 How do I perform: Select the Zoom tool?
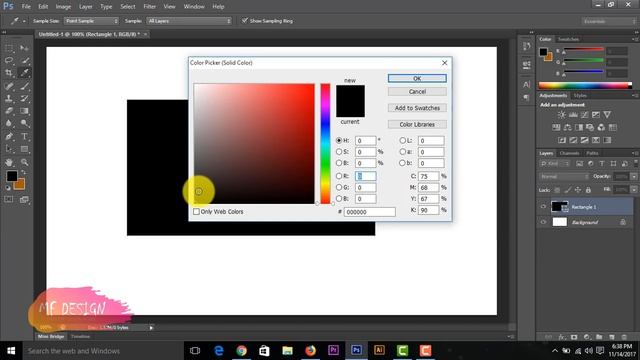(x=24, y=162)
